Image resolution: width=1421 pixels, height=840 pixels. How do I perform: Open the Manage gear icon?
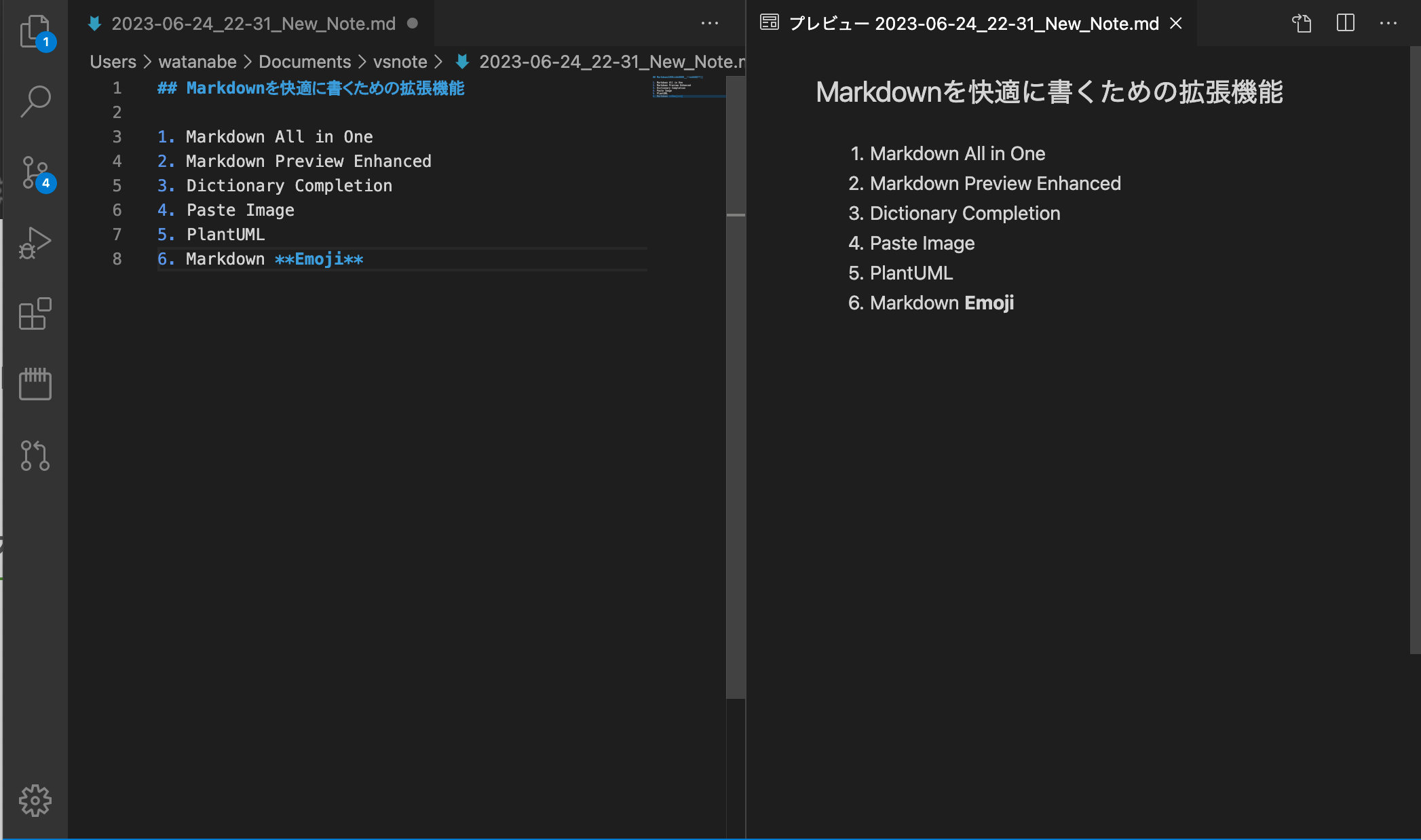tap(35, 801)
